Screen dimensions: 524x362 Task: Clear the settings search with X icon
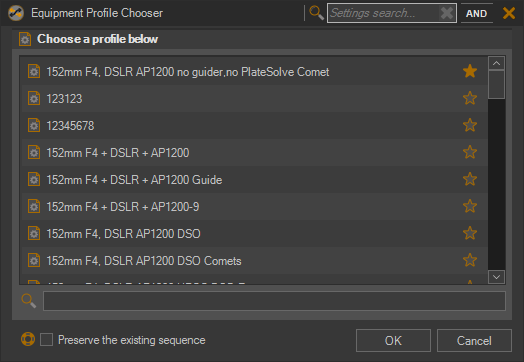tap(447, 13)
